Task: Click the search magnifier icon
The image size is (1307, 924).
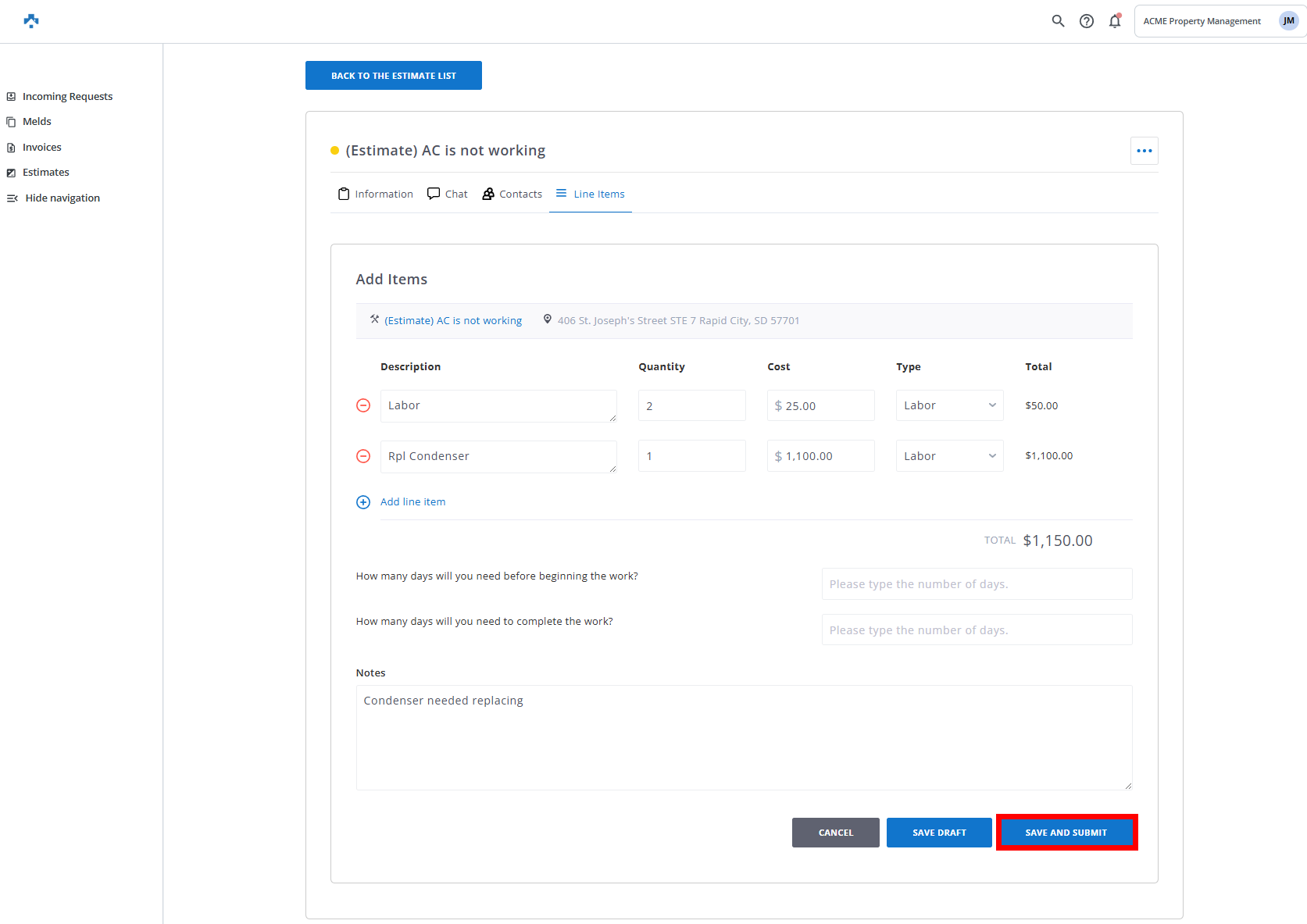Action: tap(1058, 21)
